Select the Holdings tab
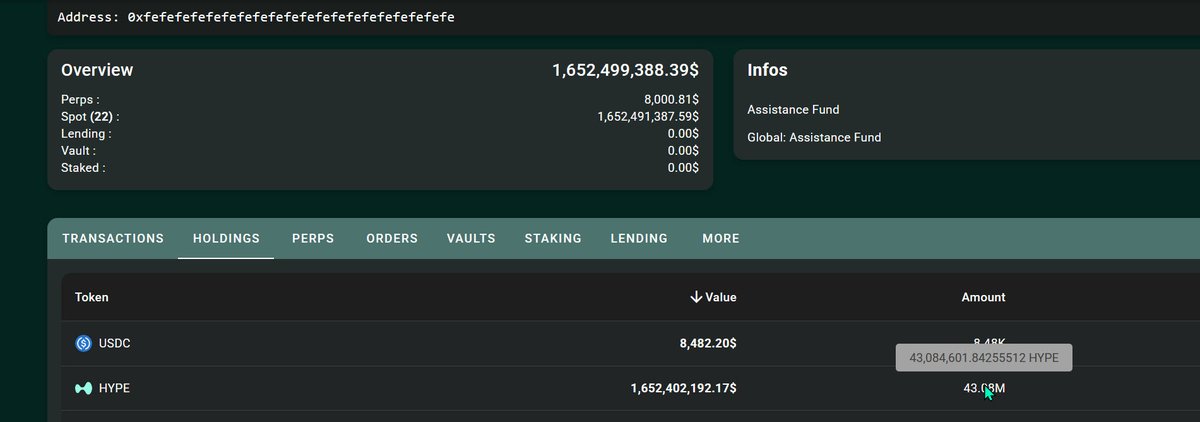 point(226,238)
